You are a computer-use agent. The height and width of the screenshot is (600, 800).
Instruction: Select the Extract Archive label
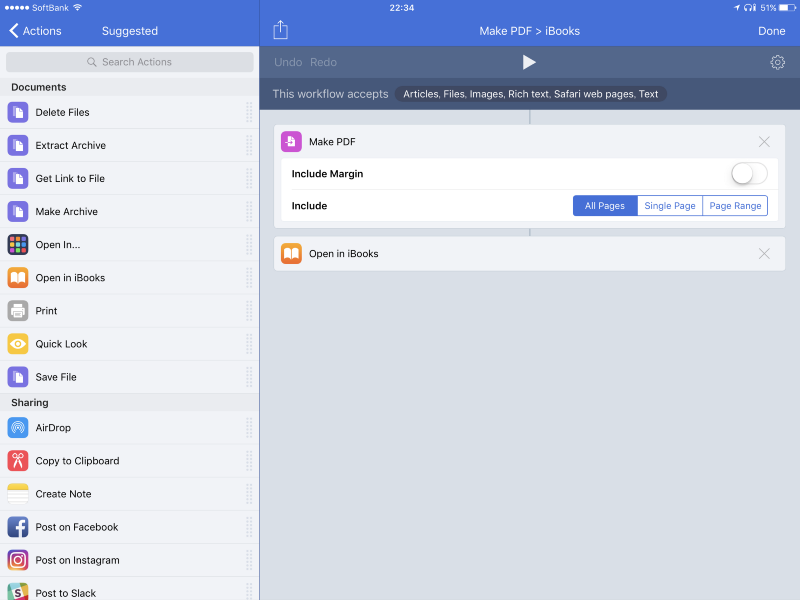[x=70, y=145]
